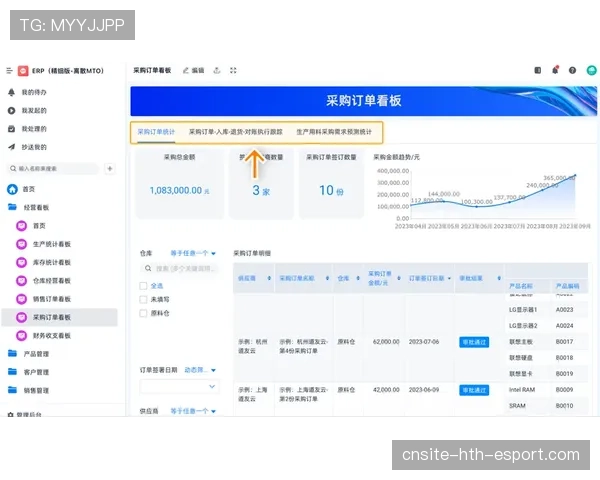
Task: Sort by 采购订单金额/元 column
Action: 399,278
